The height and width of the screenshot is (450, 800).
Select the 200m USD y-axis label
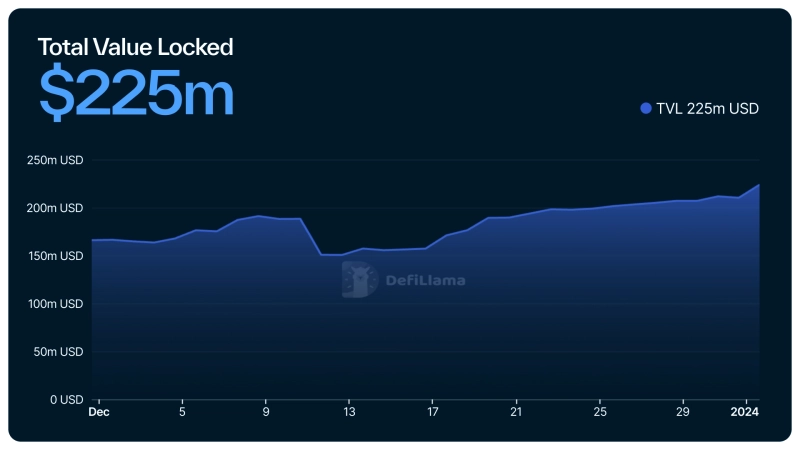tap(55, 208)
